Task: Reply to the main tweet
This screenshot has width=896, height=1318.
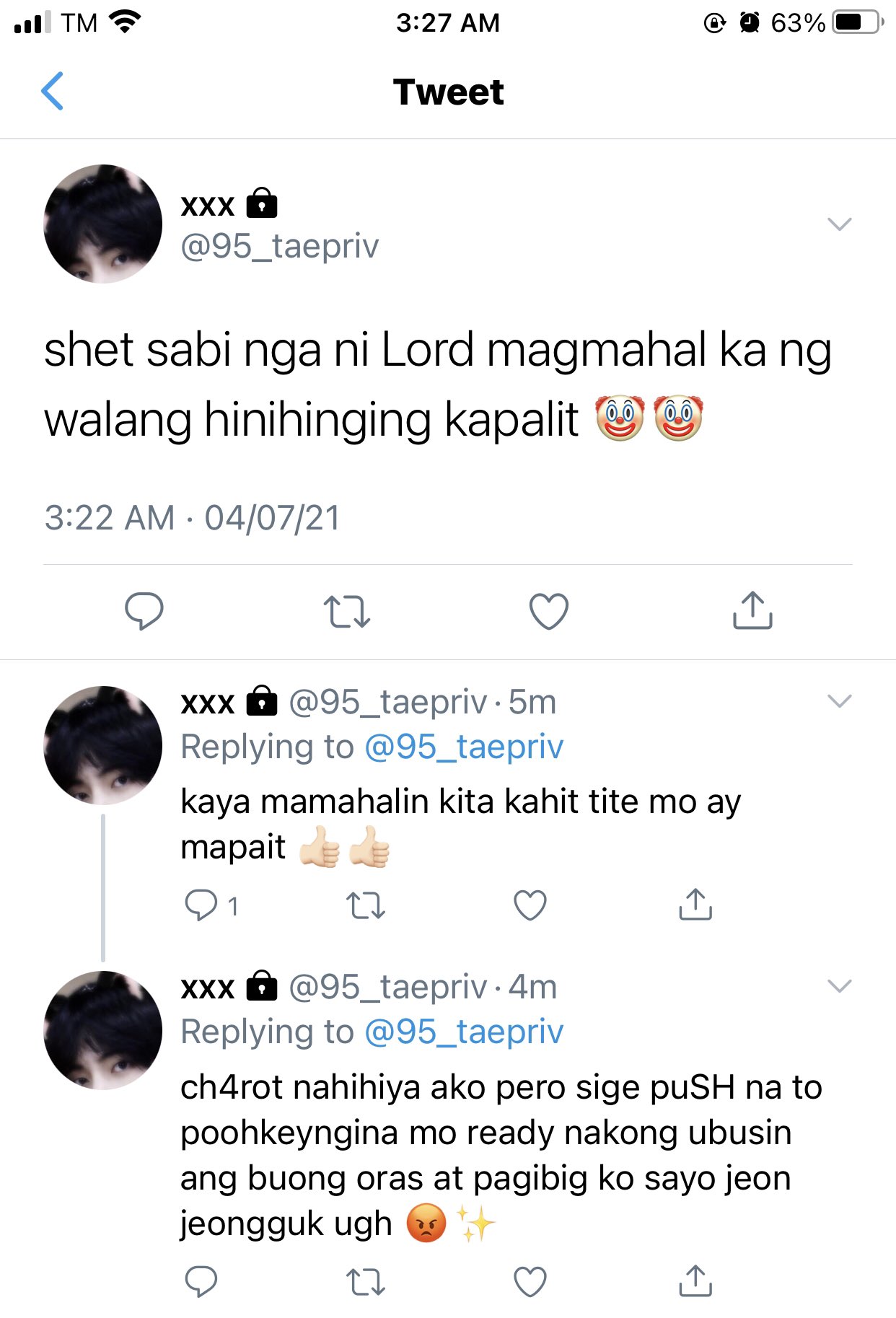Action: coord(144,611)
